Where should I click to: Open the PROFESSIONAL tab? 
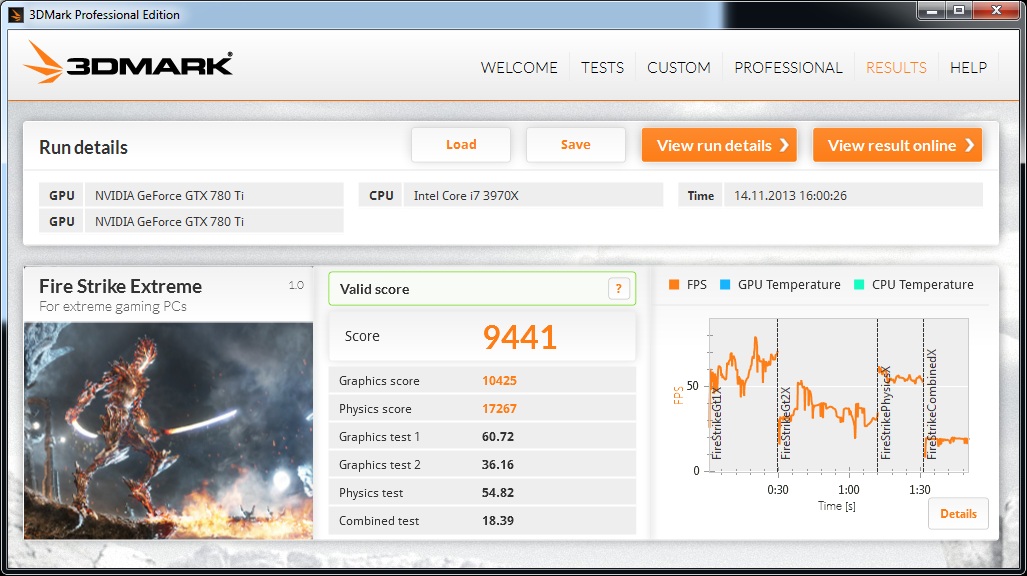(x=788, y=67)
